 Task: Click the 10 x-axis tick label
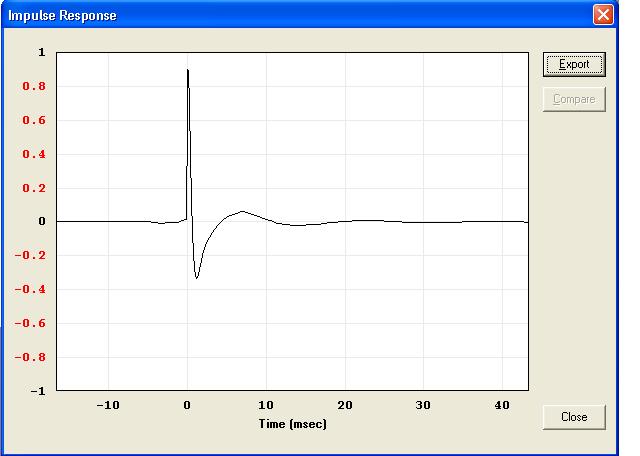[x=266, y=405]
